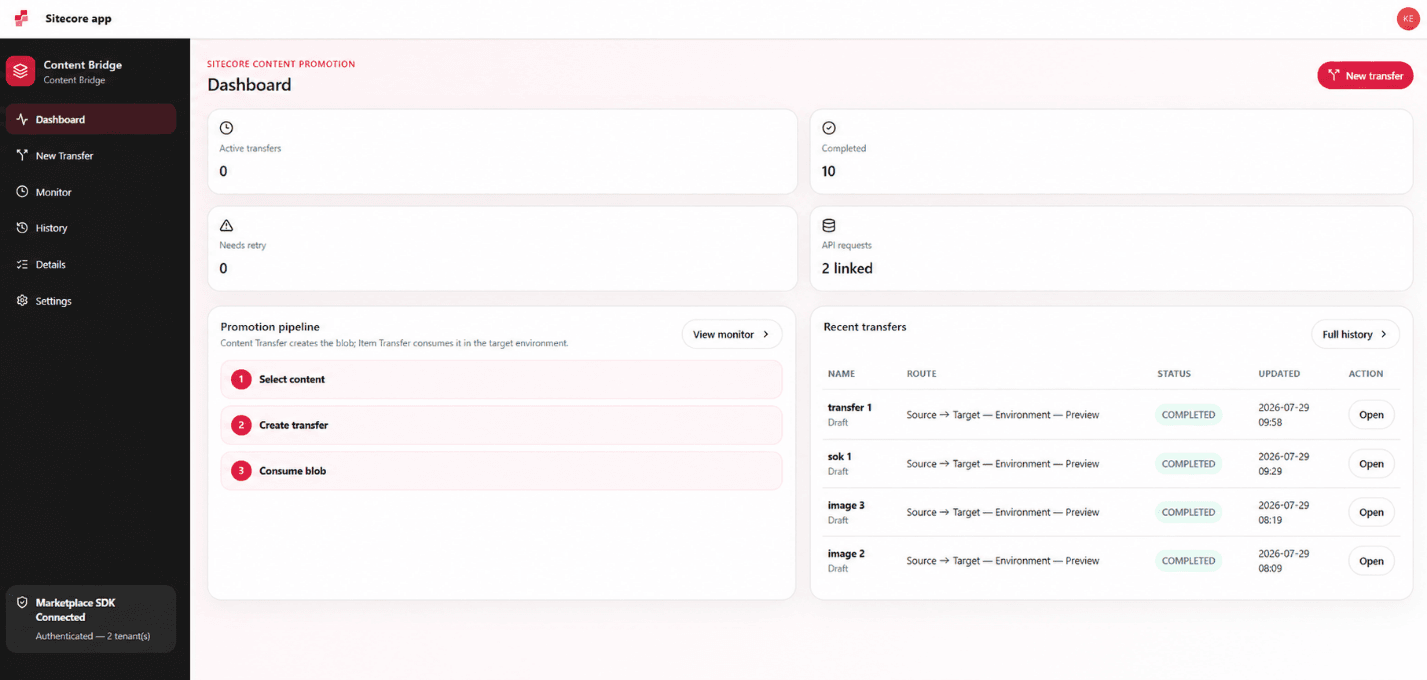Click the View monitor button
The width and height of the screenshot is (1427, 680).
click(732, 334)
